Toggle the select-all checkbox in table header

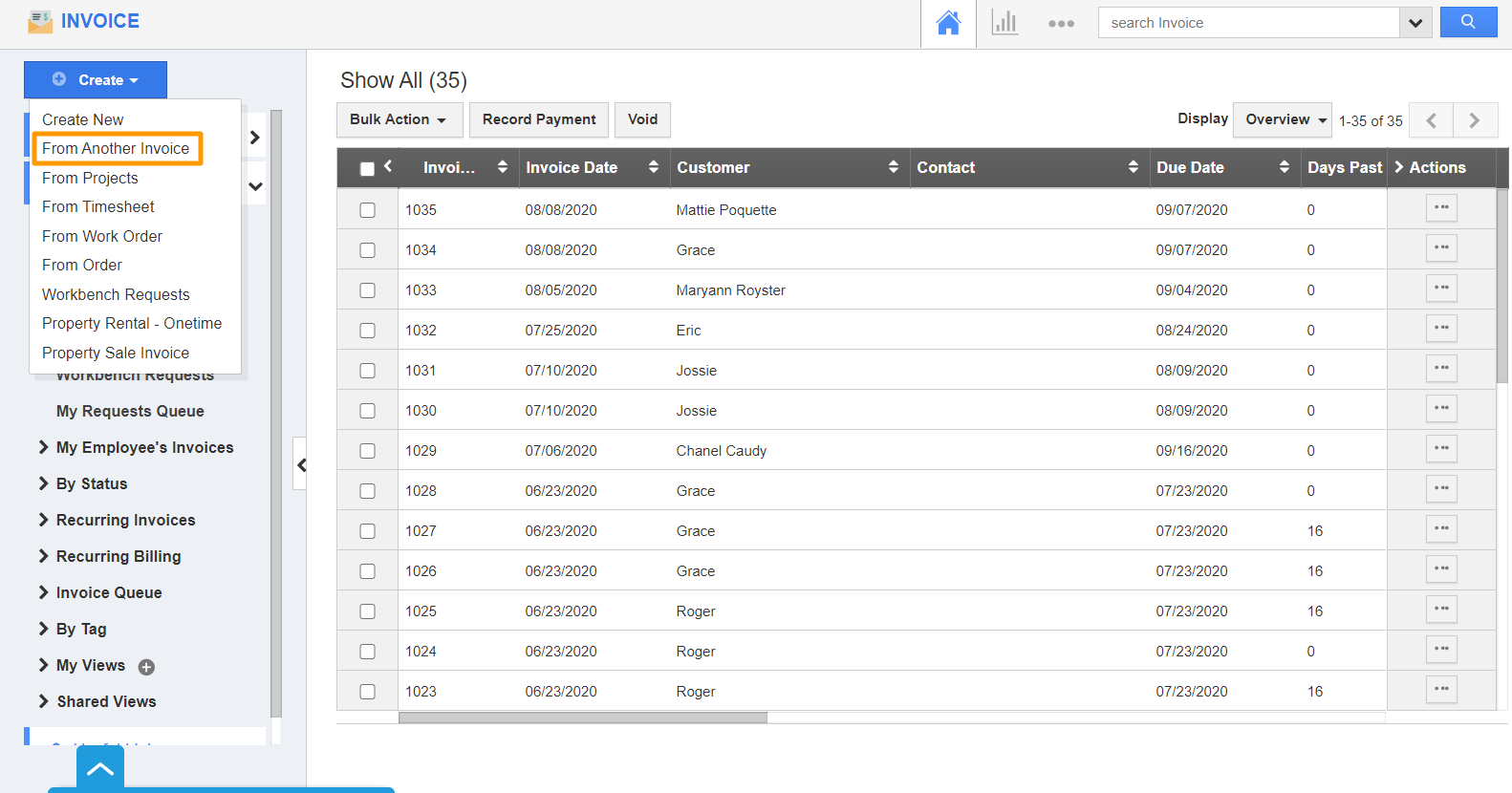367,169
